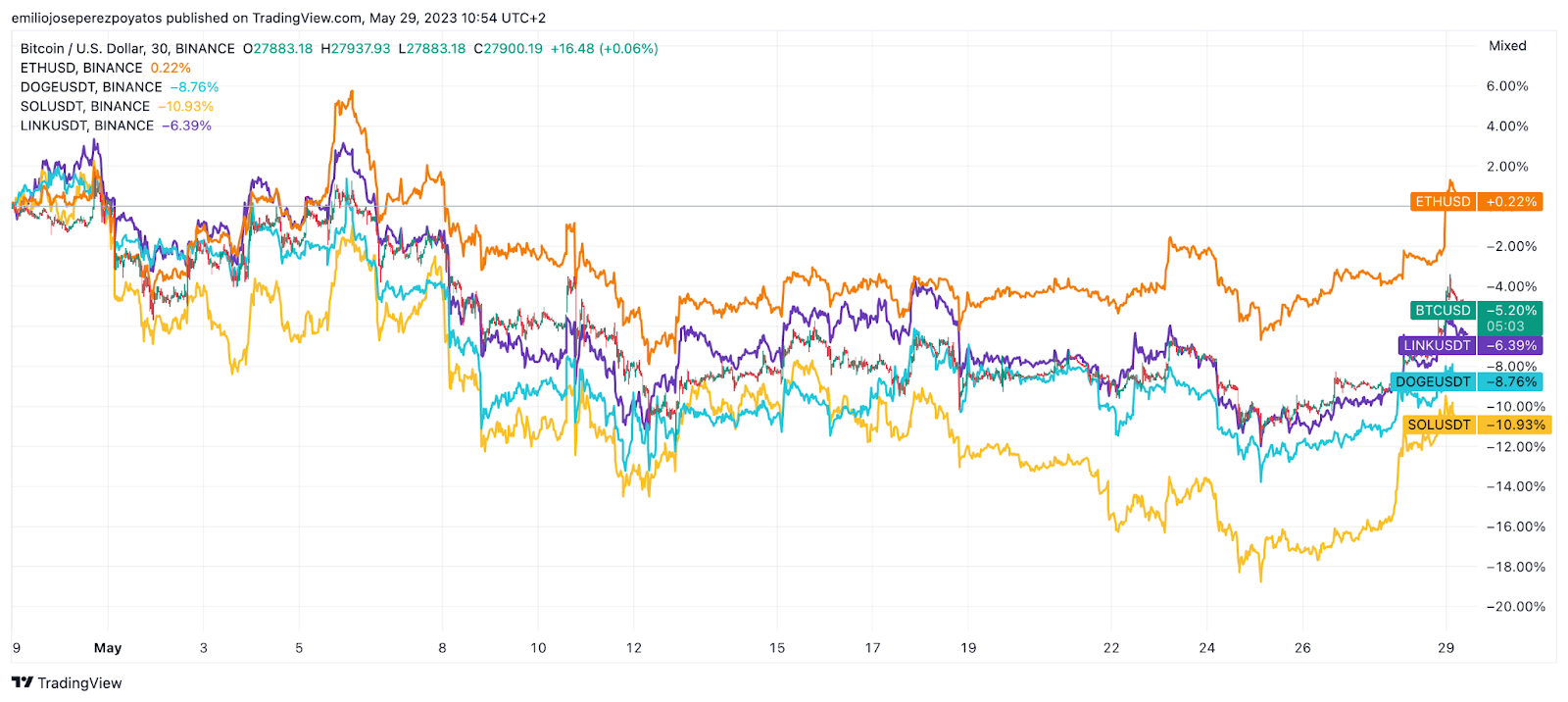Click the cyan DOGEUSDT price tag
This screenshot has height=702, width=1568.
point(1433,382)
